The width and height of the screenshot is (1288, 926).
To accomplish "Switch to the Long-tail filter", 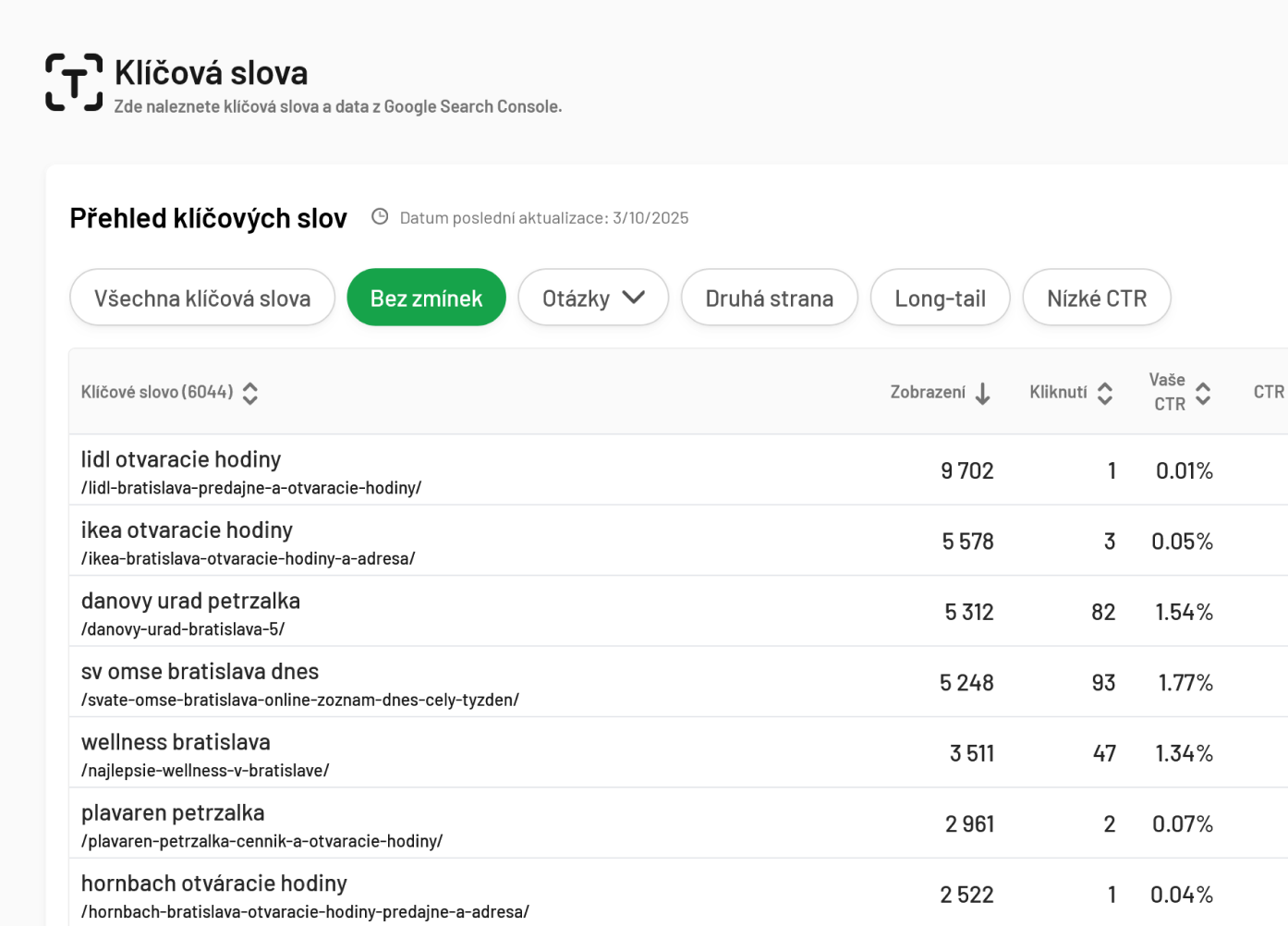I will pos(941,298).
